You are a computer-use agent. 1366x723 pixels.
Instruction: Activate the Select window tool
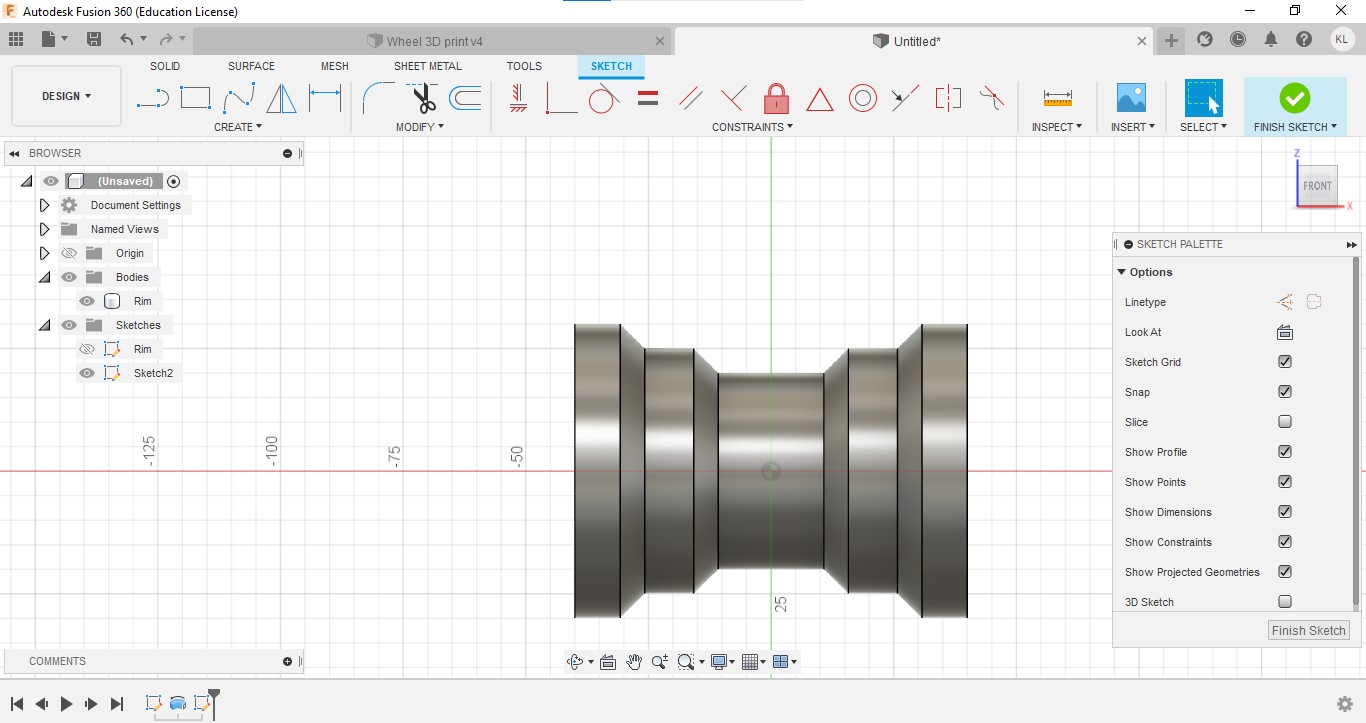click(1203, 98)
